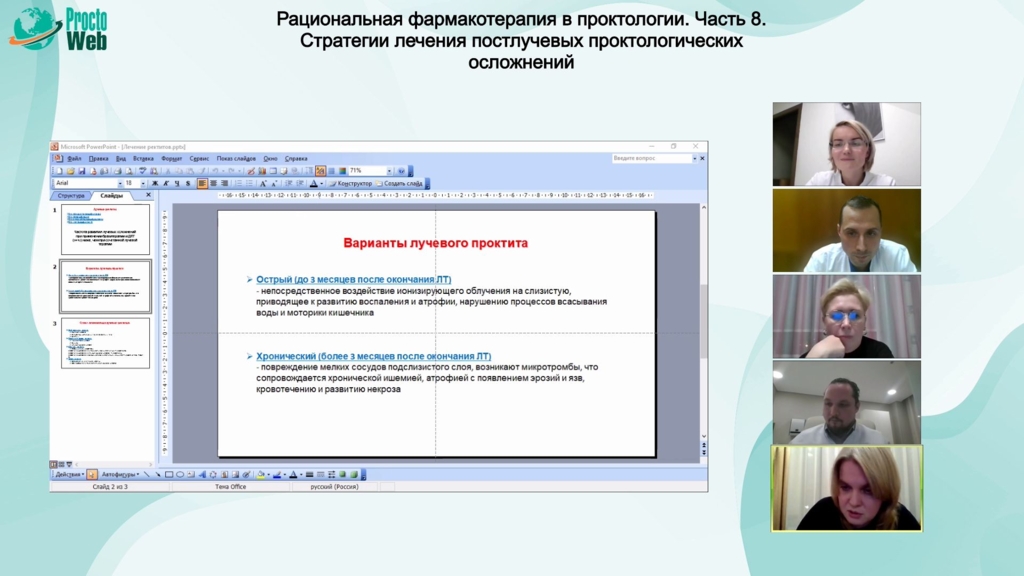Screen dimensions: 1024x576
Task: Select the Line drawing tool
Action: click(147, 475)
